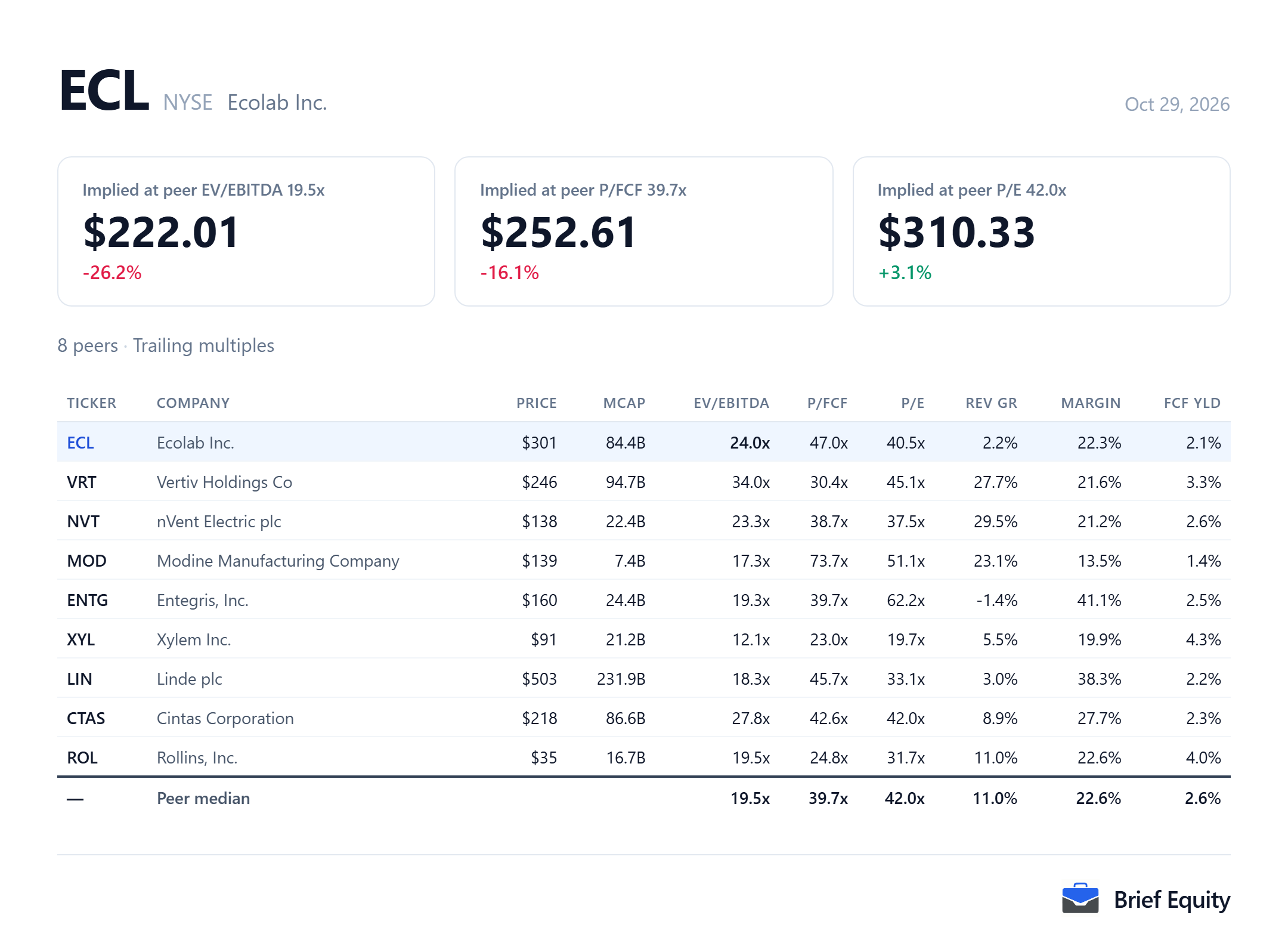Sort table by P/FCF column header
1288x946 pixels.
click(x=827, y=403)
